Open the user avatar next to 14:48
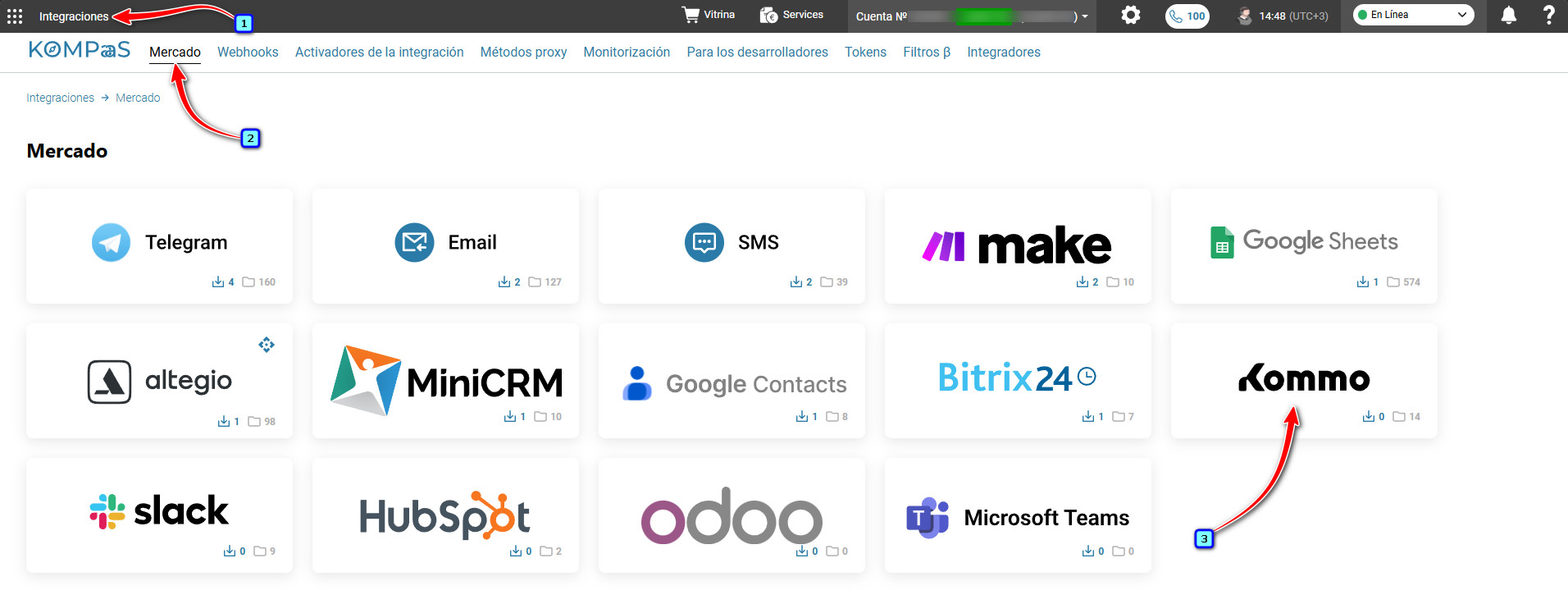 tap(1245, 16)
